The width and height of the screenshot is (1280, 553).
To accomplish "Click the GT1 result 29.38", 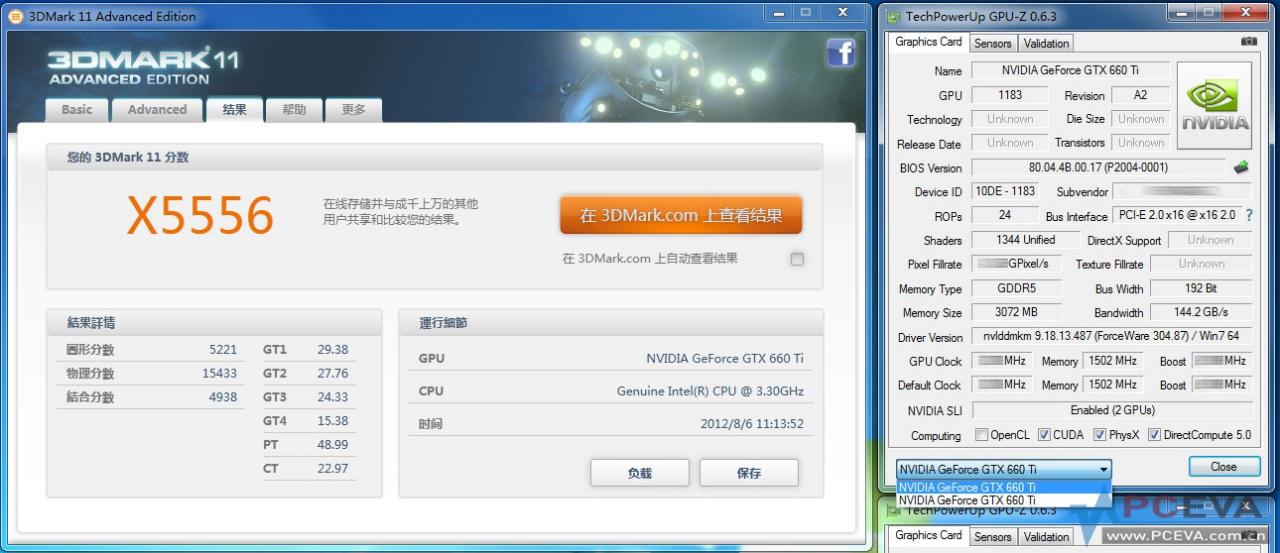I will [333, 350].
